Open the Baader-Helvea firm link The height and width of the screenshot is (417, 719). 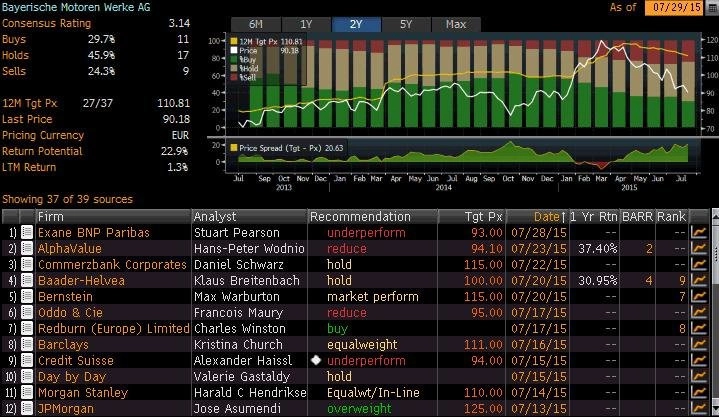pyautogui.click(x=81, y=281)
